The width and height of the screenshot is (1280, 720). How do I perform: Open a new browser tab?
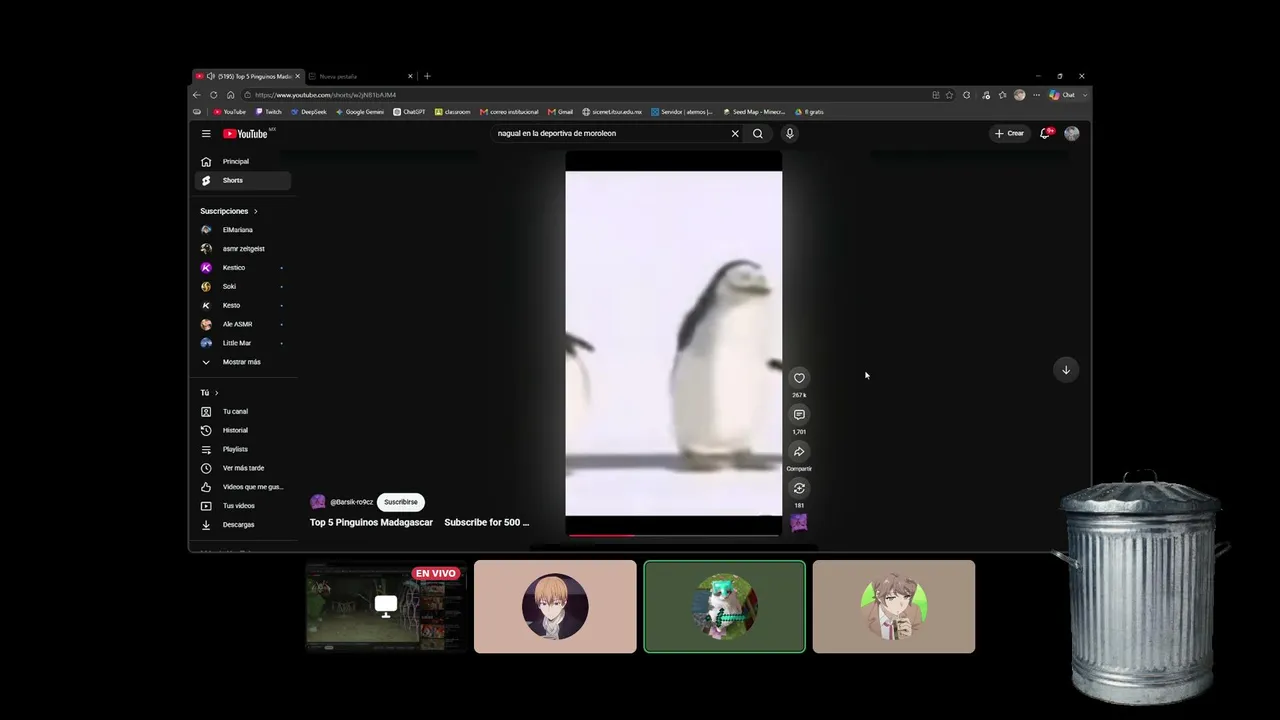pyautogui.click(x=427, y=76)
